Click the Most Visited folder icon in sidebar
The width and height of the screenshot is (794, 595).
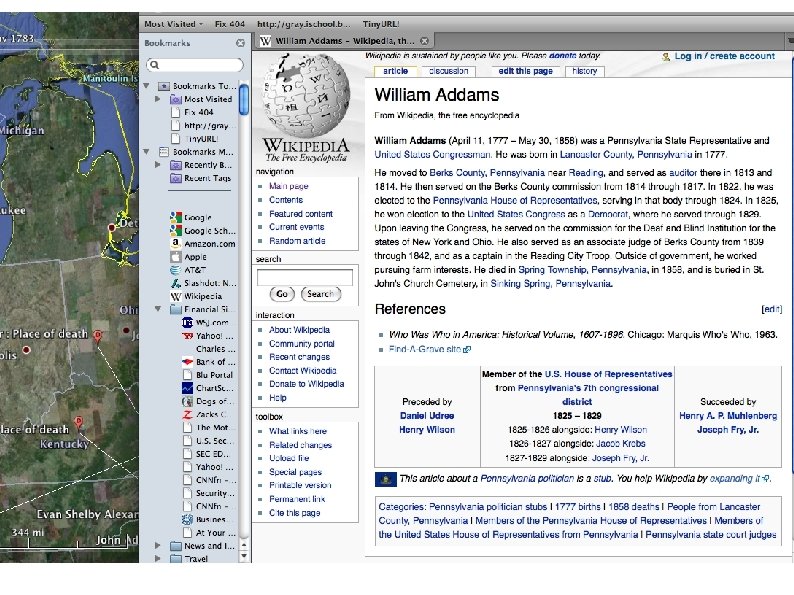pos(176,99)
